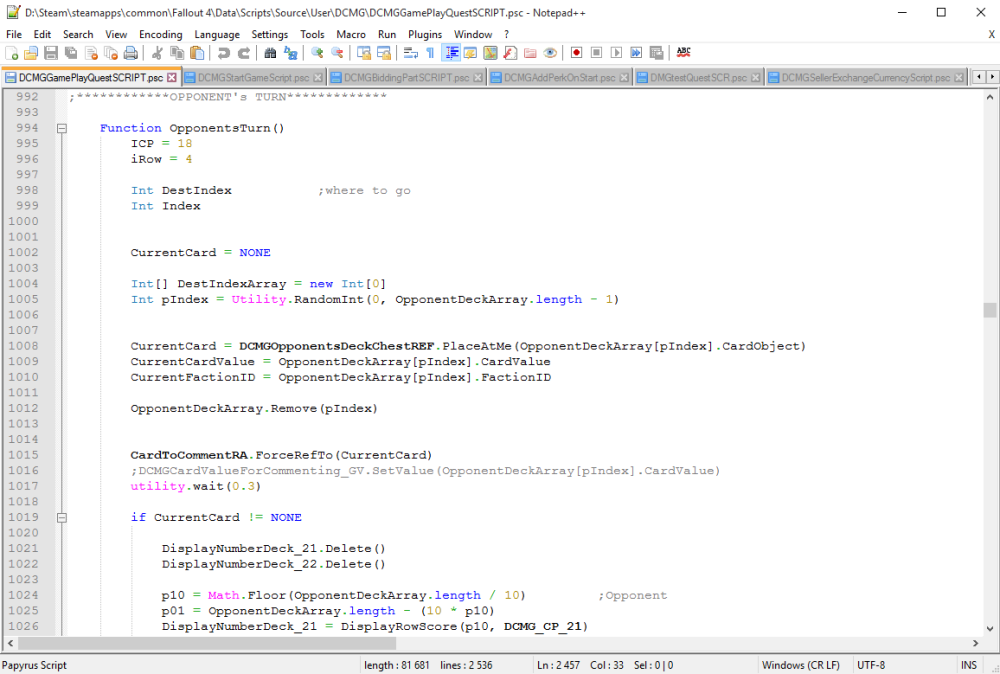This screenshot has width=1000, height=674.
Task: Switch to DMGtestQuestSCR.psc tab
Action: click(698, 78)
